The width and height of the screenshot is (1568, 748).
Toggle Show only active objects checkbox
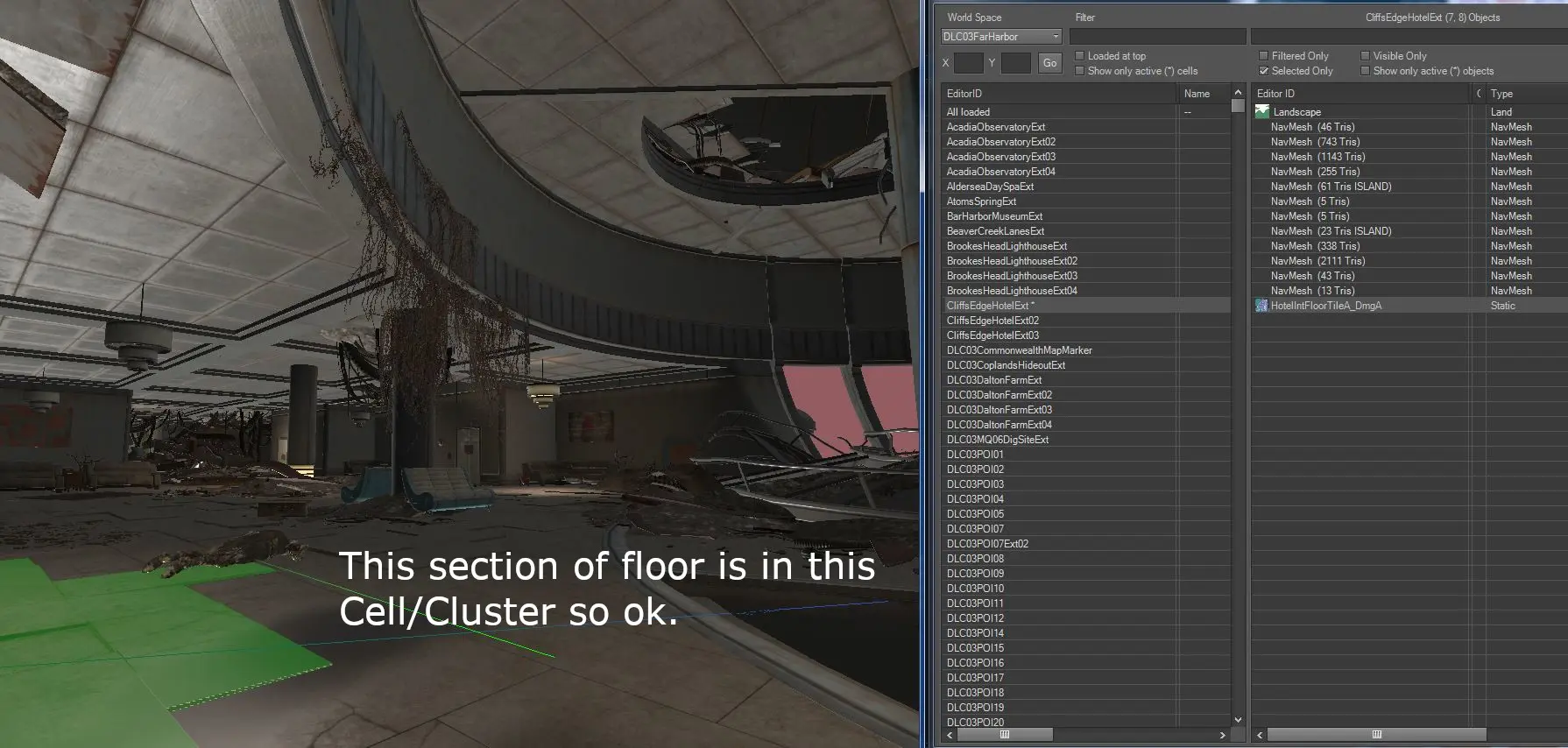click(1365, 71)
